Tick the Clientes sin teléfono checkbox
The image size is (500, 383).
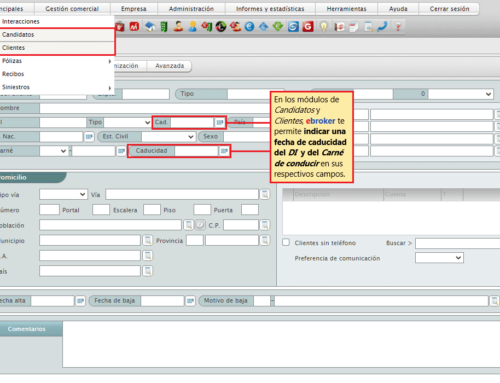(286, 242)
